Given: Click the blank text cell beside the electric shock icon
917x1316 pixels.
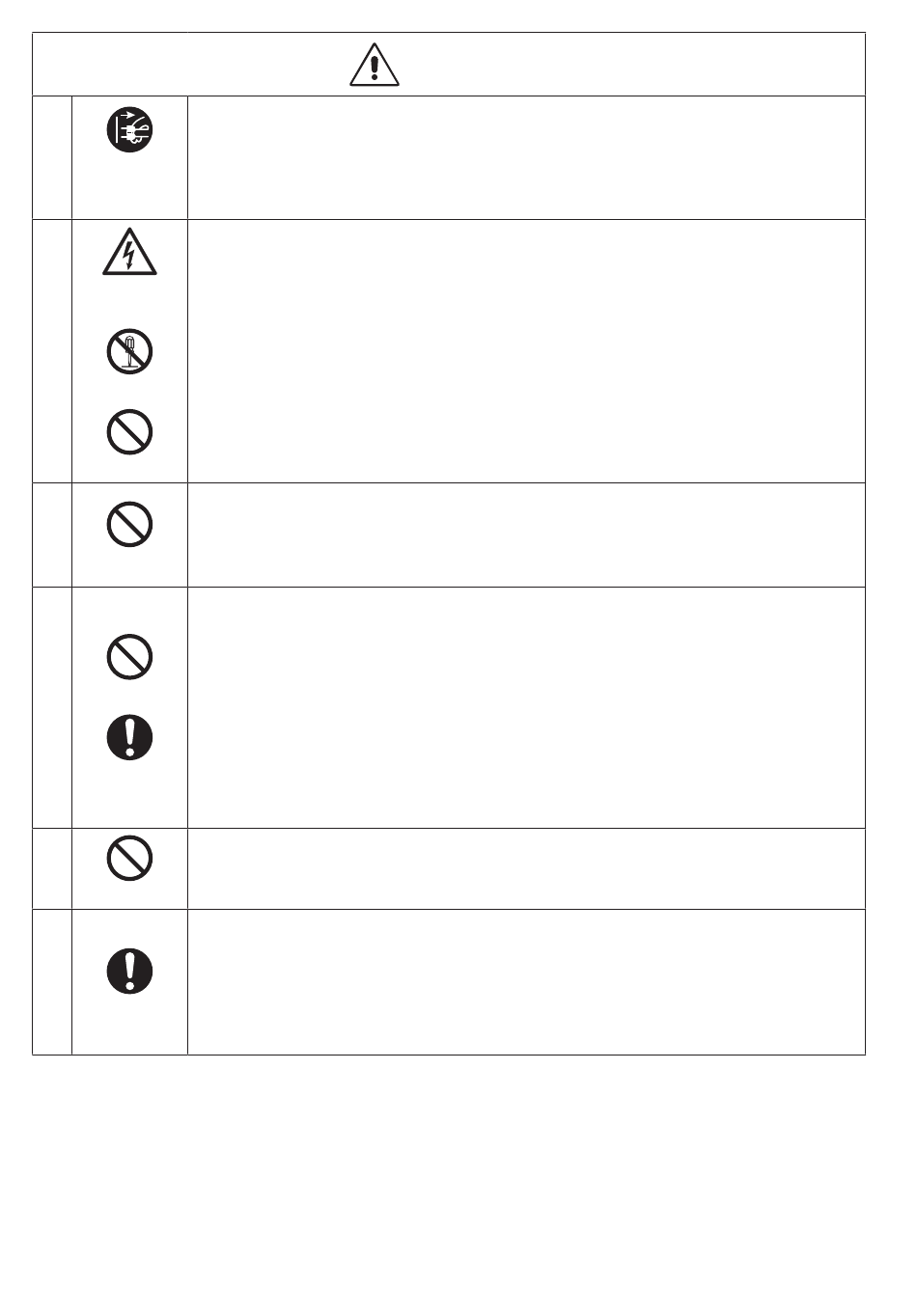Looking at the screenshot, I should tap(526, 351).
